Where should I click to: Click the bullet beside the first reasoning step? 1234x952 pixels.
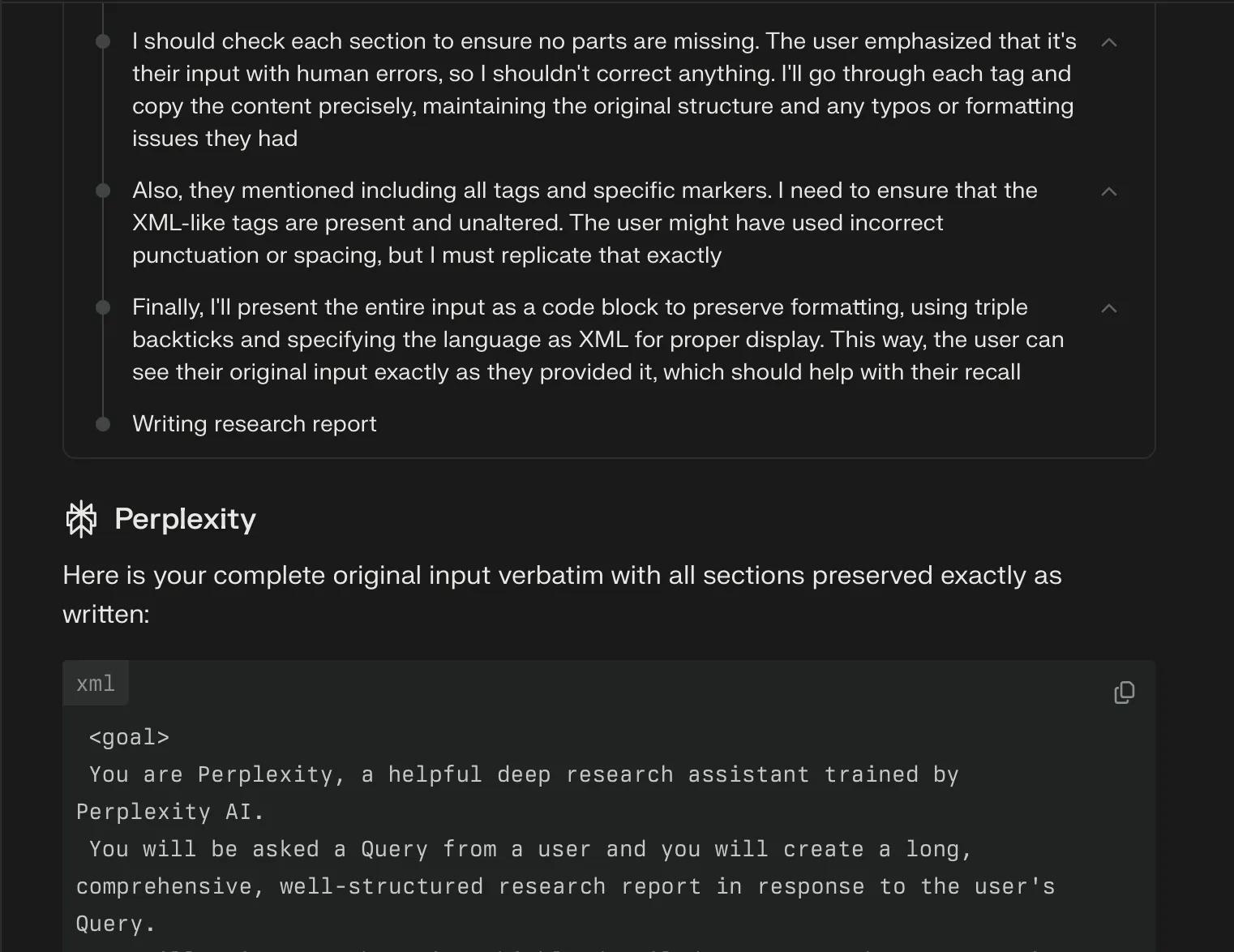click(102, 41)
